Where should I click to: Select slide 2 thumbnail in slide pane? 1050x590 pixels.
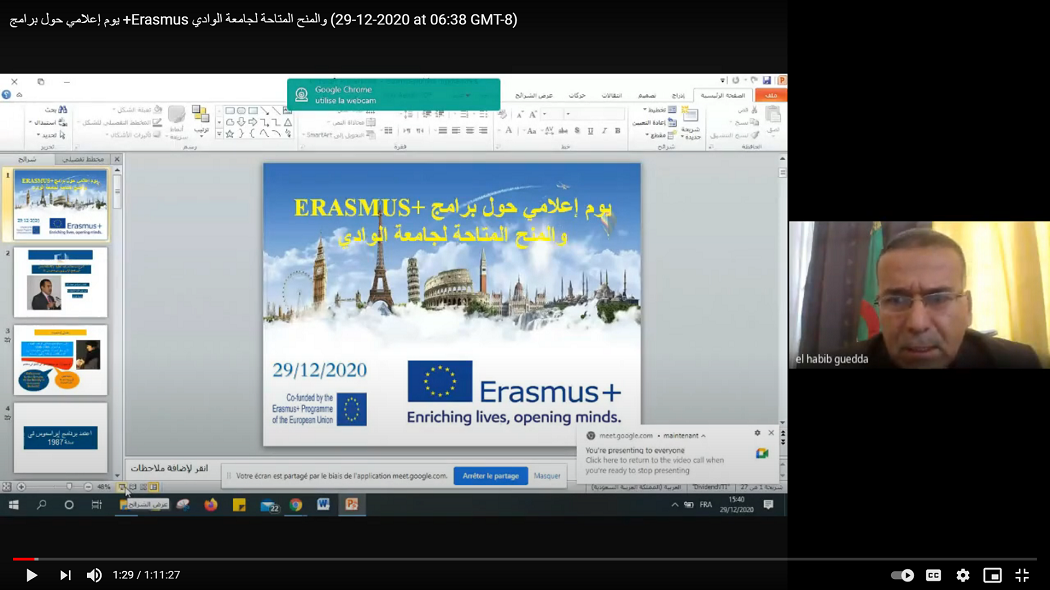click(60, 282)
